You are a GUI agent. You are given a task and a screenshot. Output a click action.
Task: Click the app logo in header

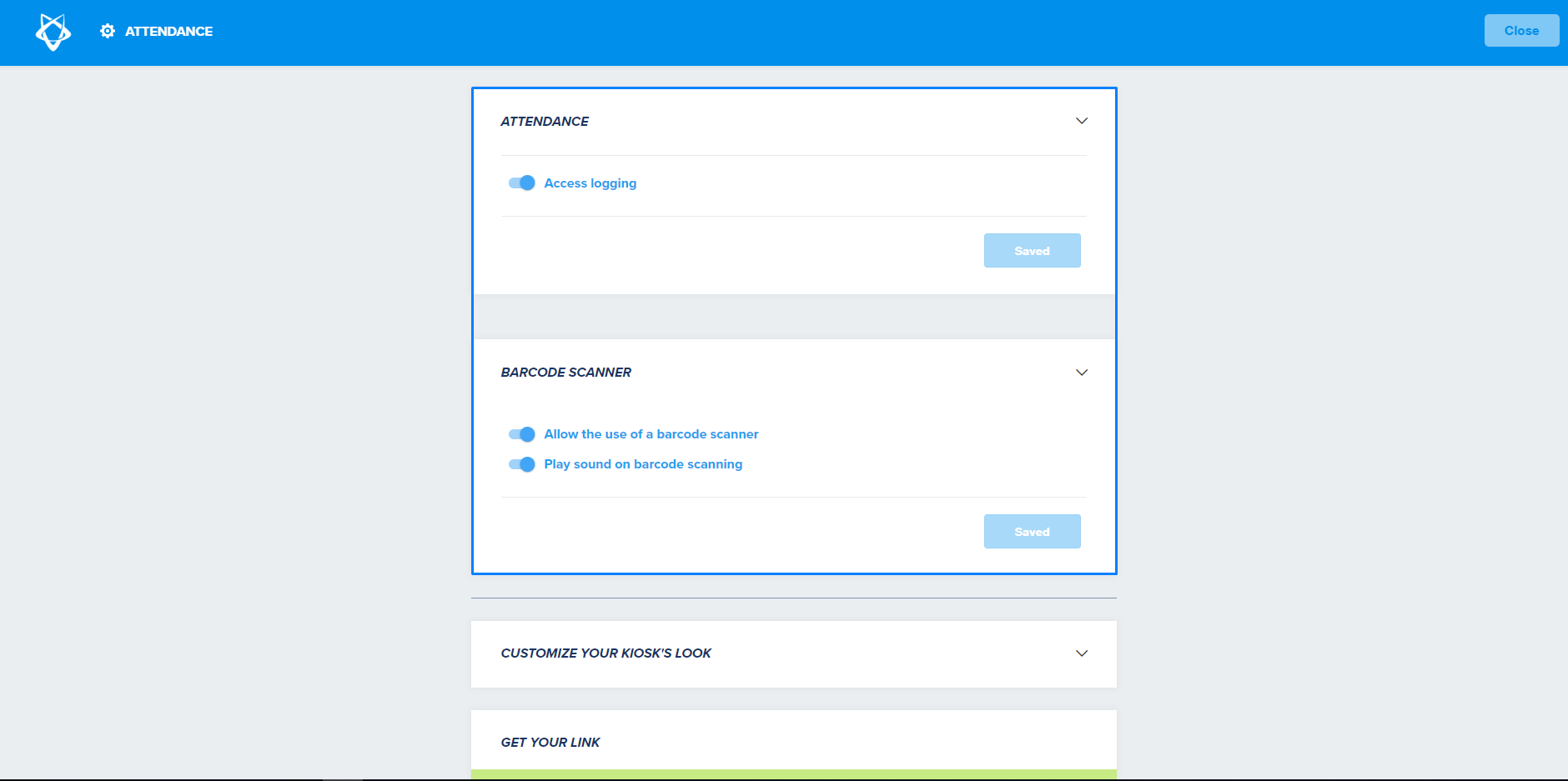(x=53, y=32)
